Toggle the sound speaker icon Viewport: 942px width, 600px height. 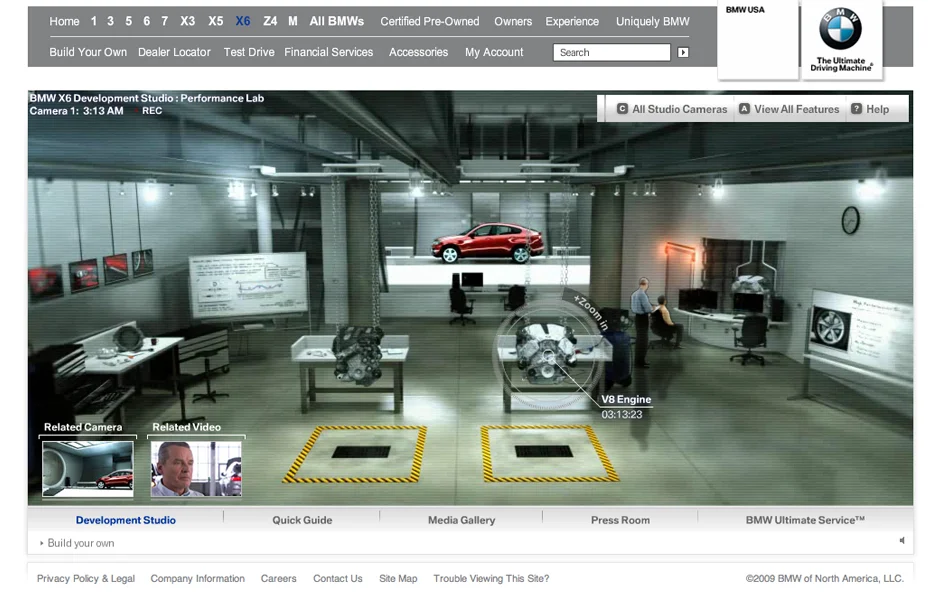(902, 541)
